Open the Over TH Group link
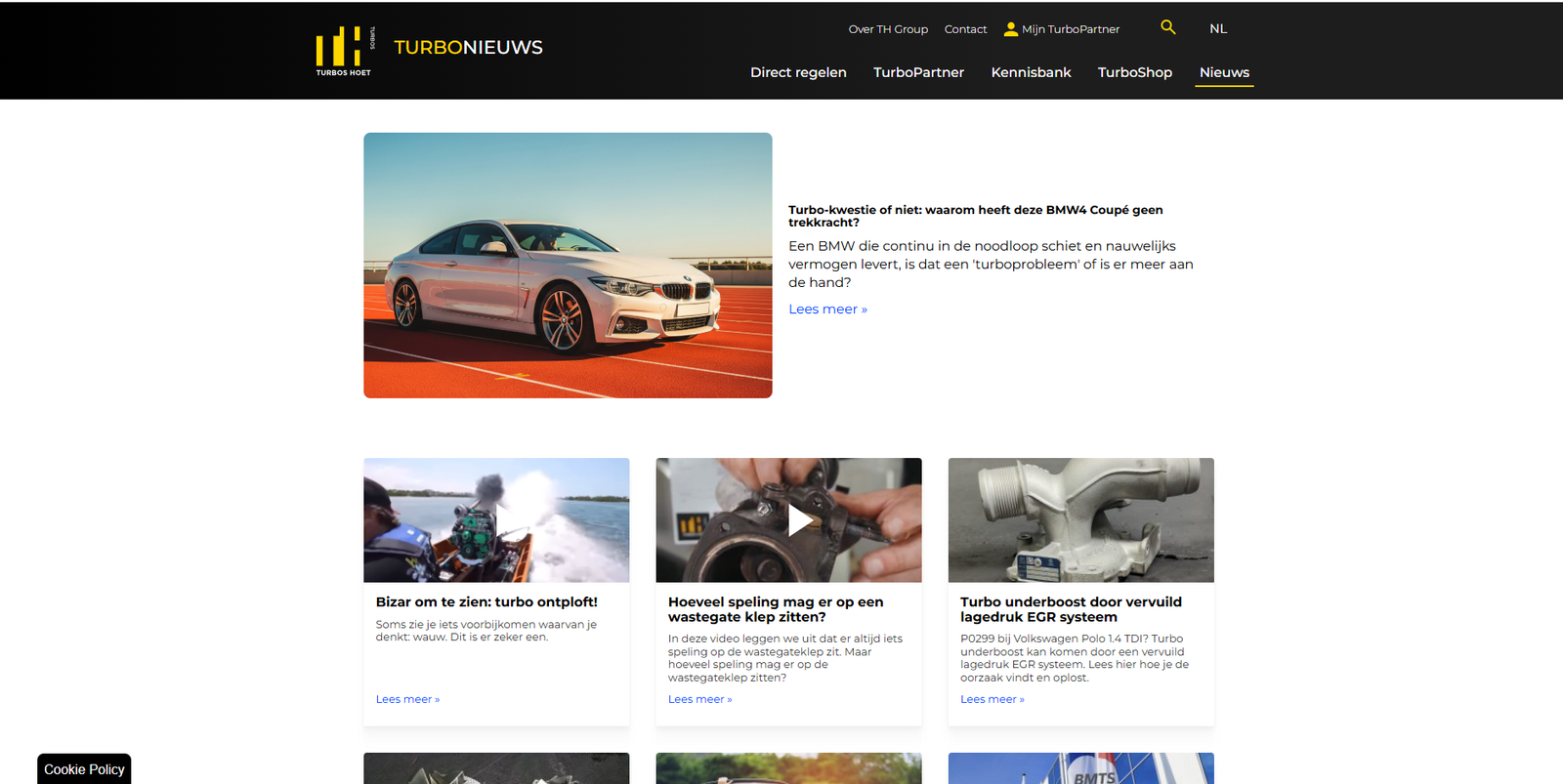The width and height of the screenshot is (1563, 784). pyautogui.click(x=887, y=29)
